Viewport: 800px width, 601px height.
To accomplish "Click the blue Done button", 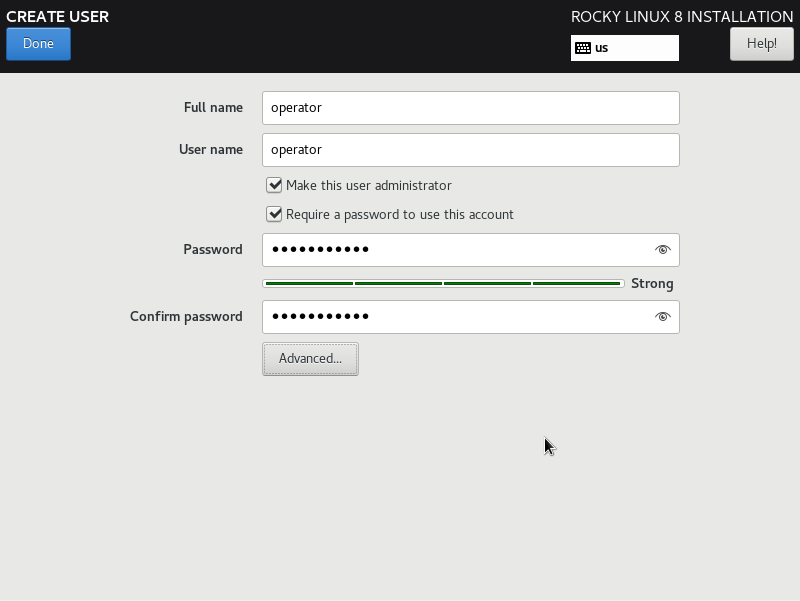I will click(x=38, y=44).
